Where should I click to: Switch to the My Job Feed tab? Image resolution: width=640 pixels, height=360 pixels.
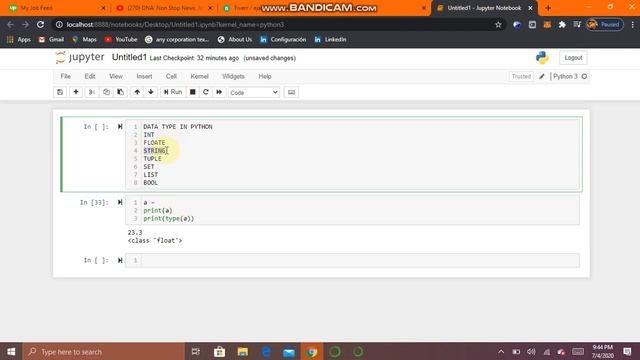55,8
